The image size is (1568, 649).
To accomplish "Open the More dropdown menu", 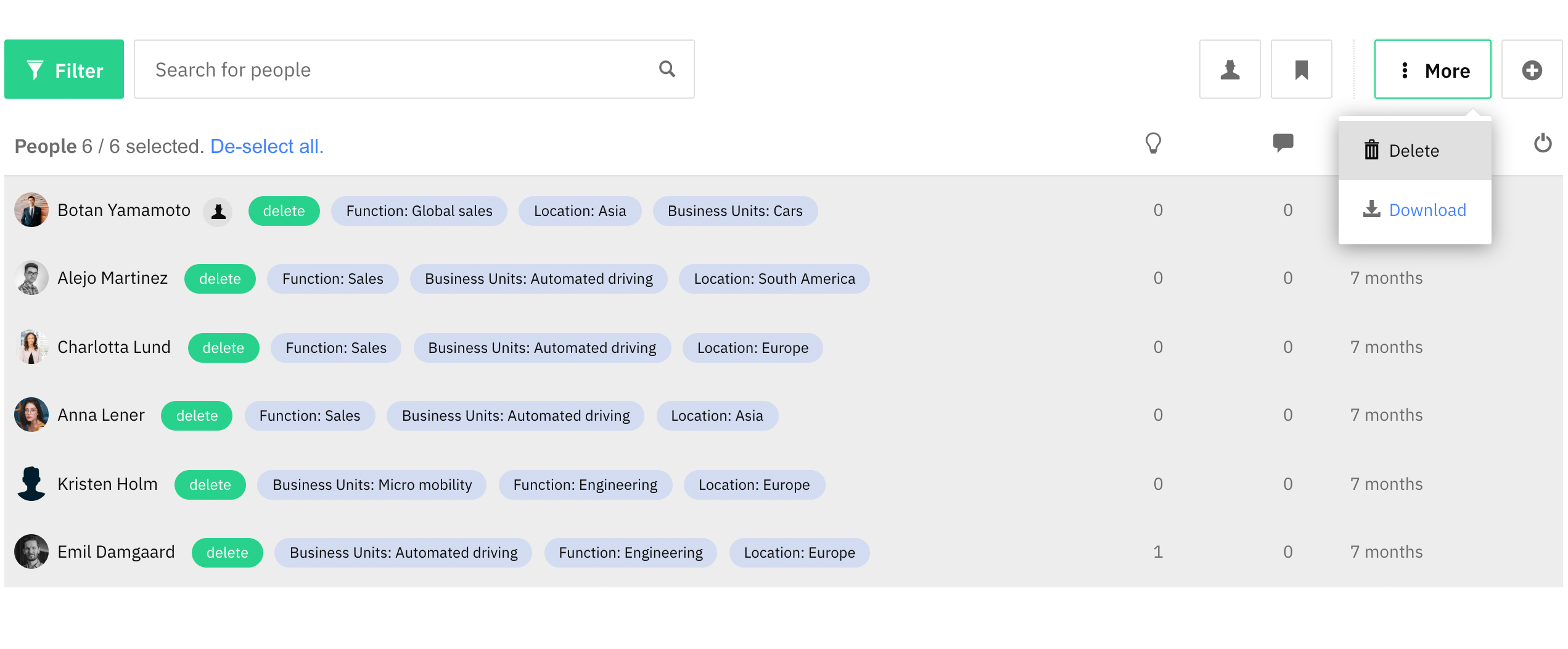I will coord(1432,70).
